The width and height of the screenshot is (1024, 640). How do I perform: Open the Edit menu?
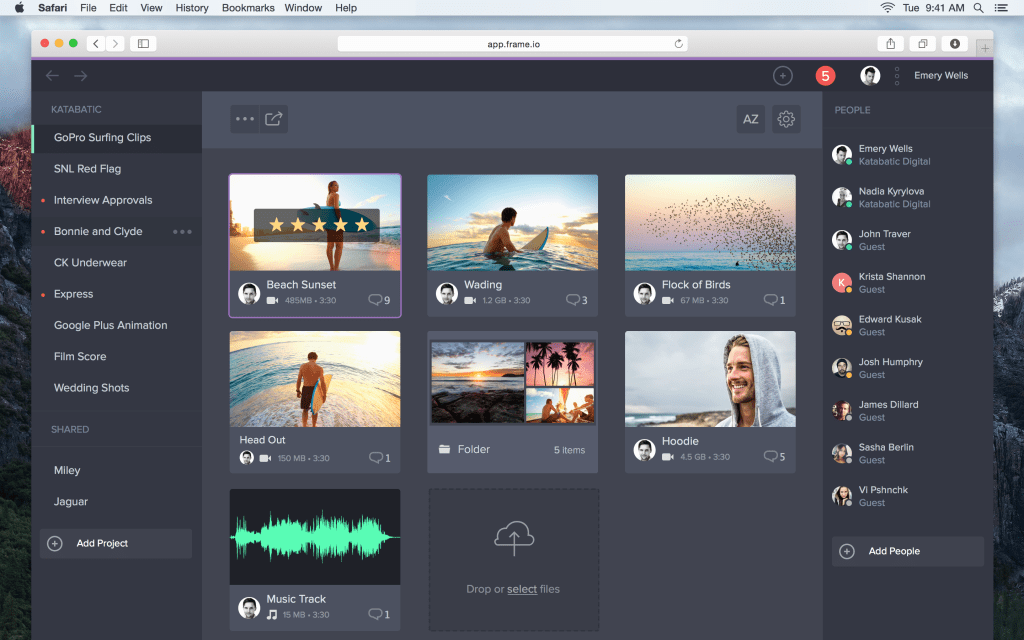[118, 8]
